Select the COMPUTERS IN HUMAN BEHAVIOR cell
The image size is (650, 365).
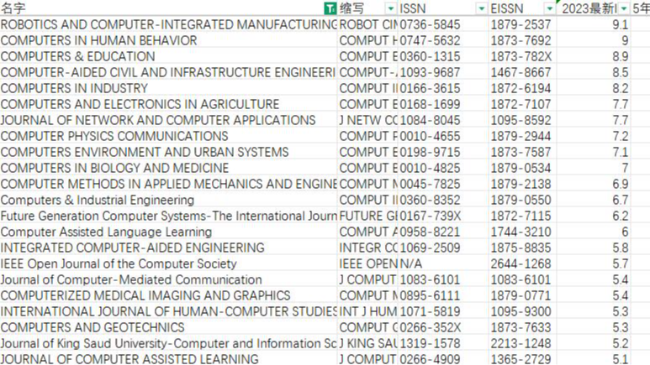[168, 40]
